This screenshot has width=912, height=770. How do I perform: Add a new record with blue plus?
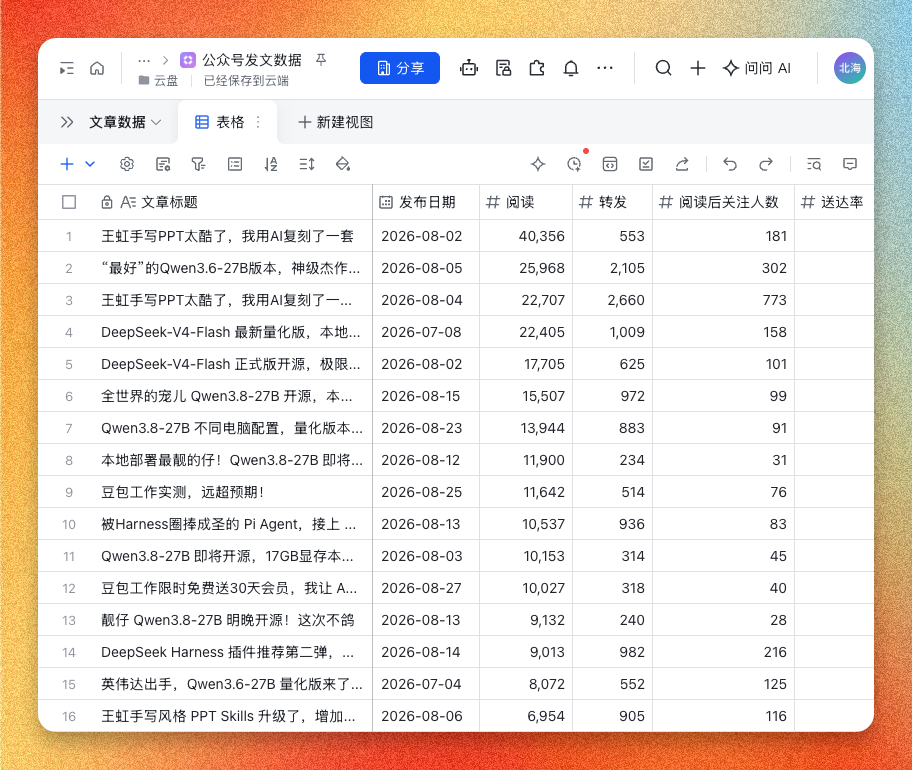(x=67, y=164)
